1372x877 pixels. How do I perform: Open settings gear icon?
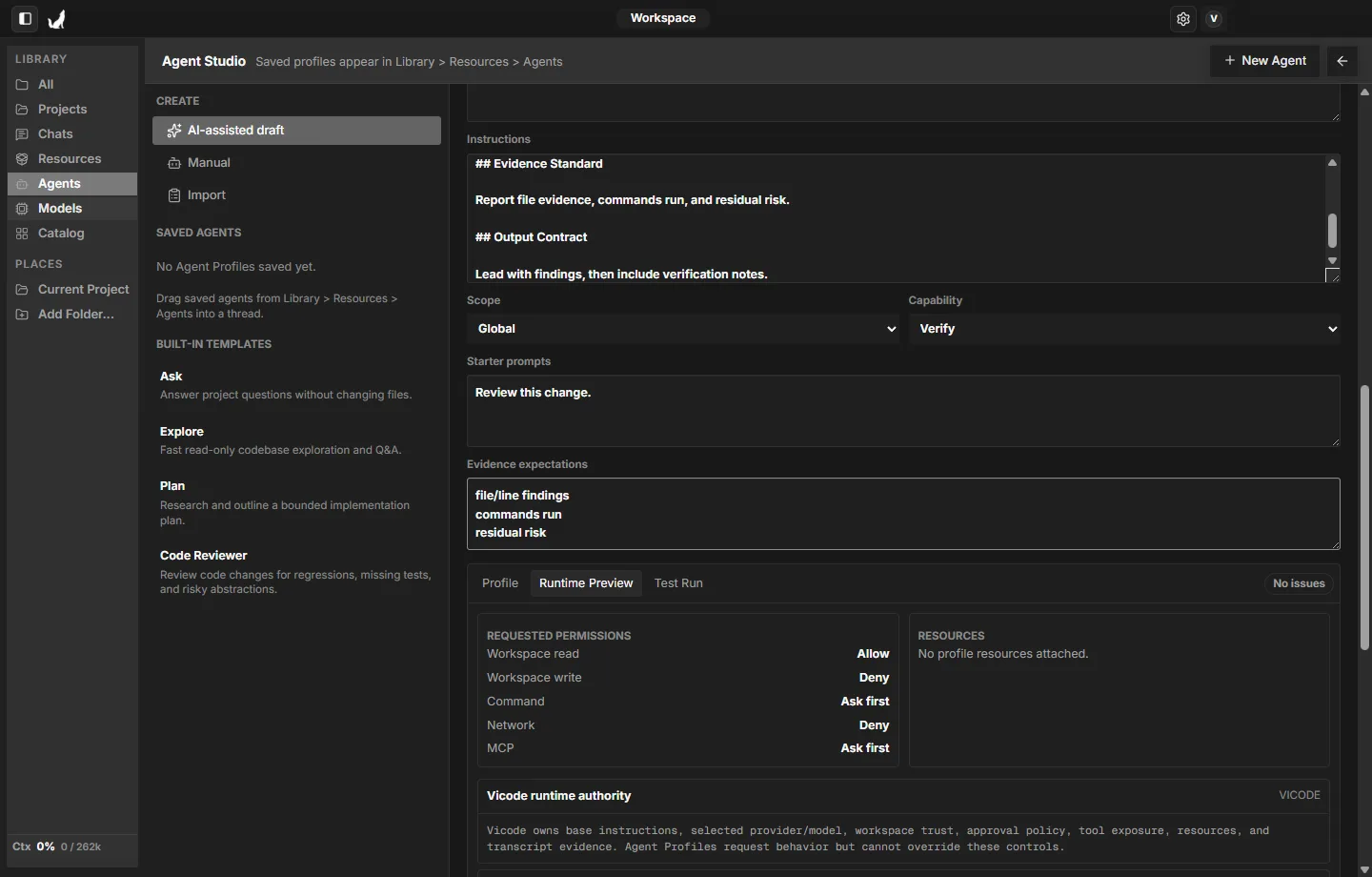click(x=1183, y=18)
